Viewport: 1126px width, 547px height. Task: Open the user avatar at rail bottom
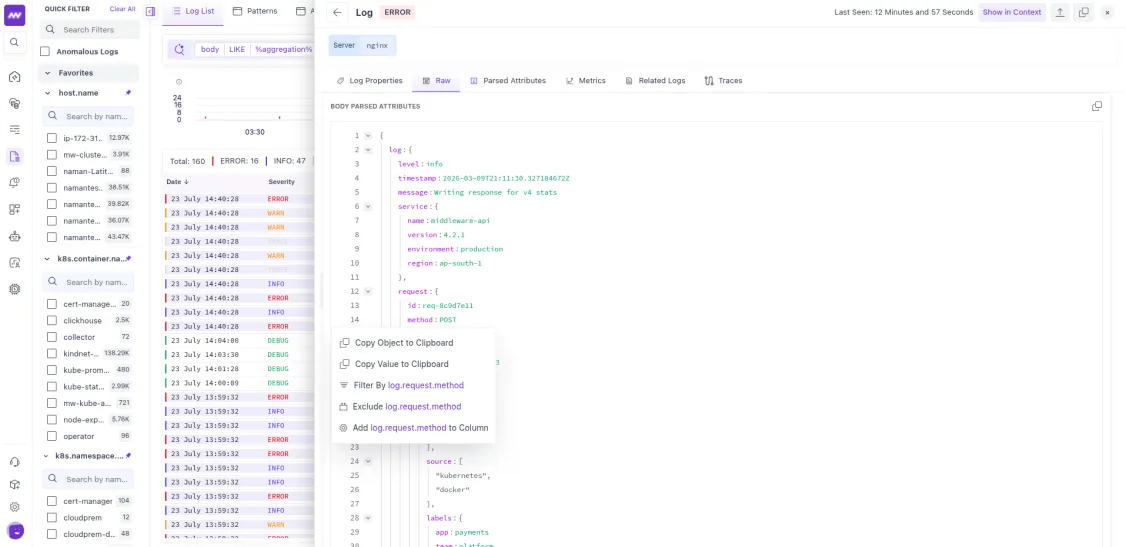pyautogui.click(x=15, y=530)
